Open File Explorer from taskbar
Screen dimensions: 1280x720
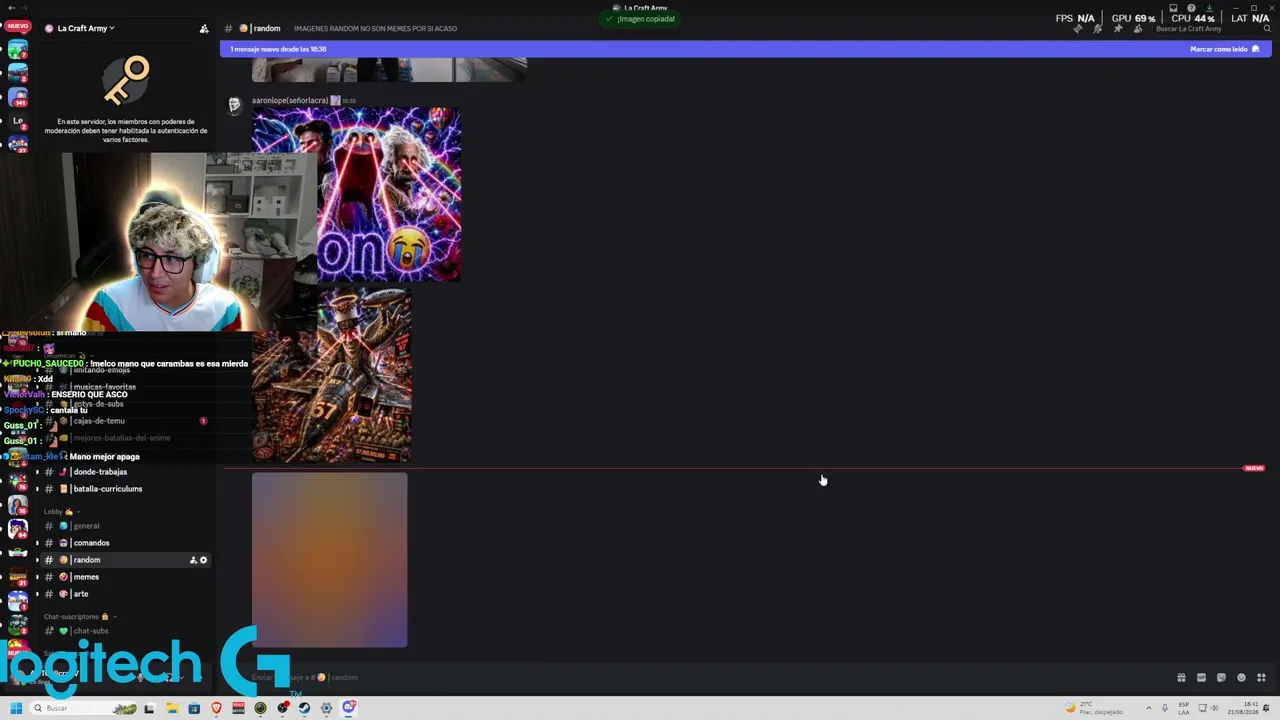click(172, 708)
